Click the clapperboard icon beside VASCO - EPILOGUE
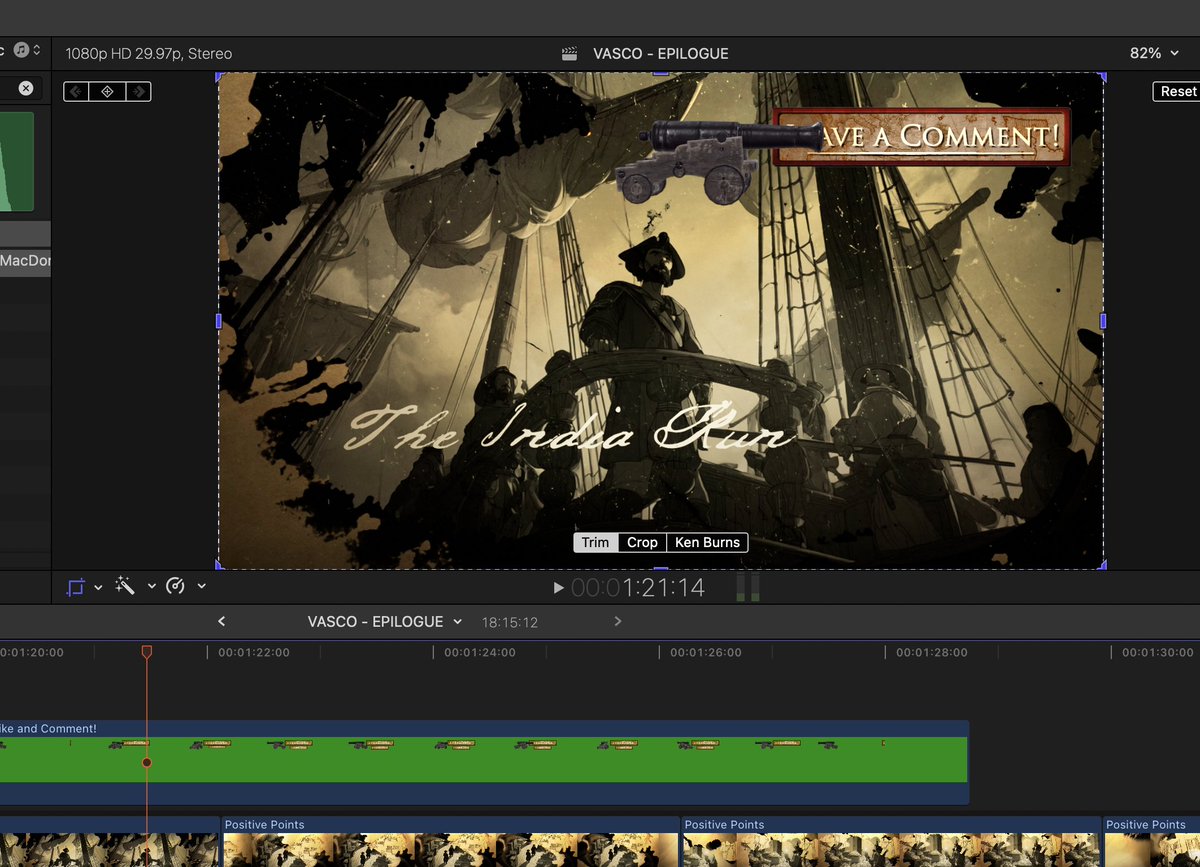Image resolution: width=1200 pixels, height=867 pixels. [x=569, y=53]
